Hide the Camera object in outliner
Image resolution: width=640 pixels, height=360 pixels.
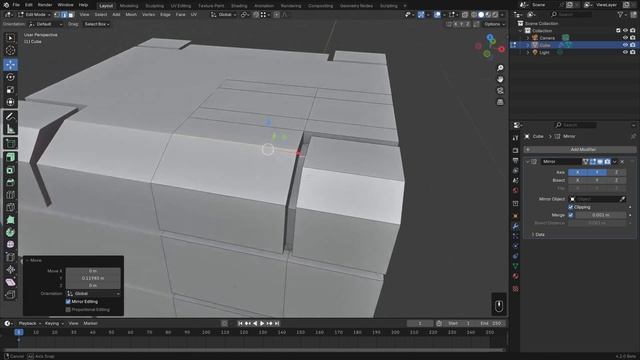pos(625,38)
